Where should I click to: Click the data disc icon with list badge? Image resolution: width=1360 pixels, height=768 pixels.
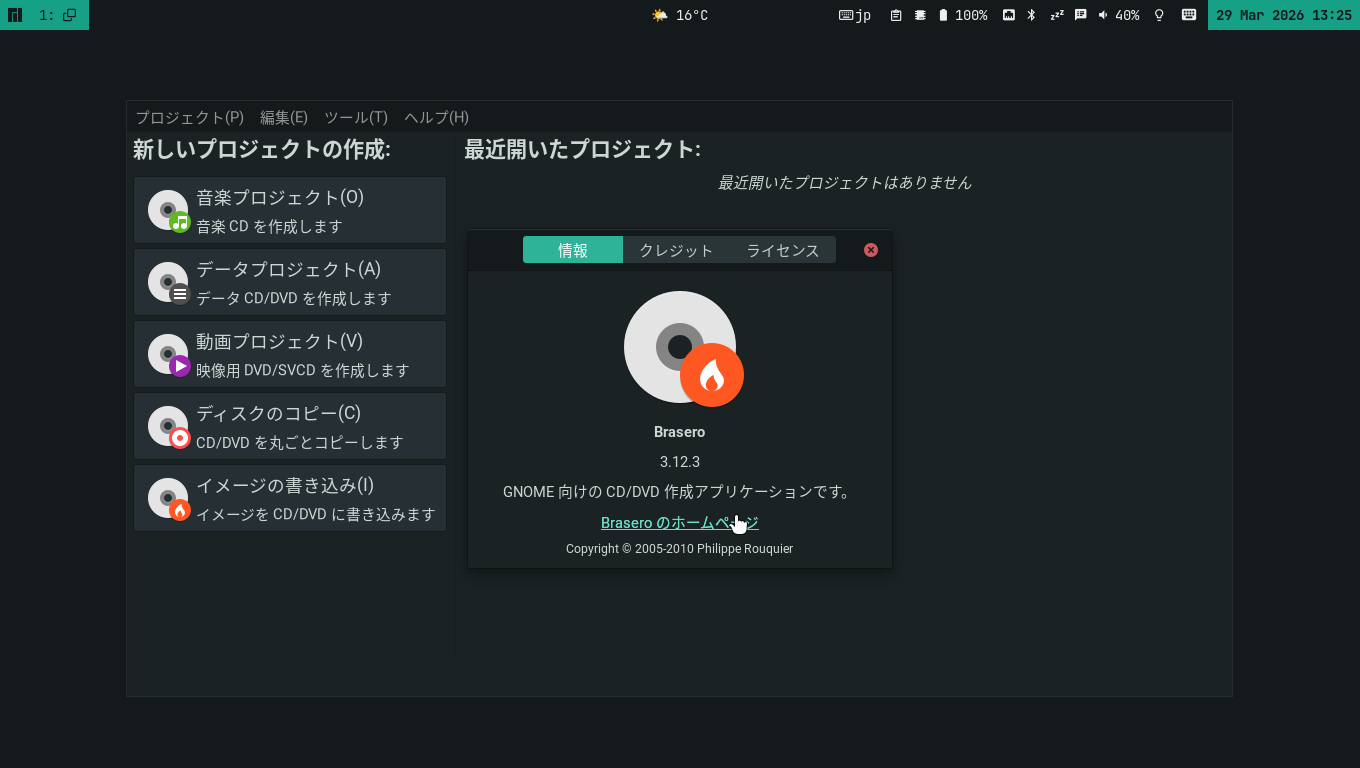coord(169,283)
